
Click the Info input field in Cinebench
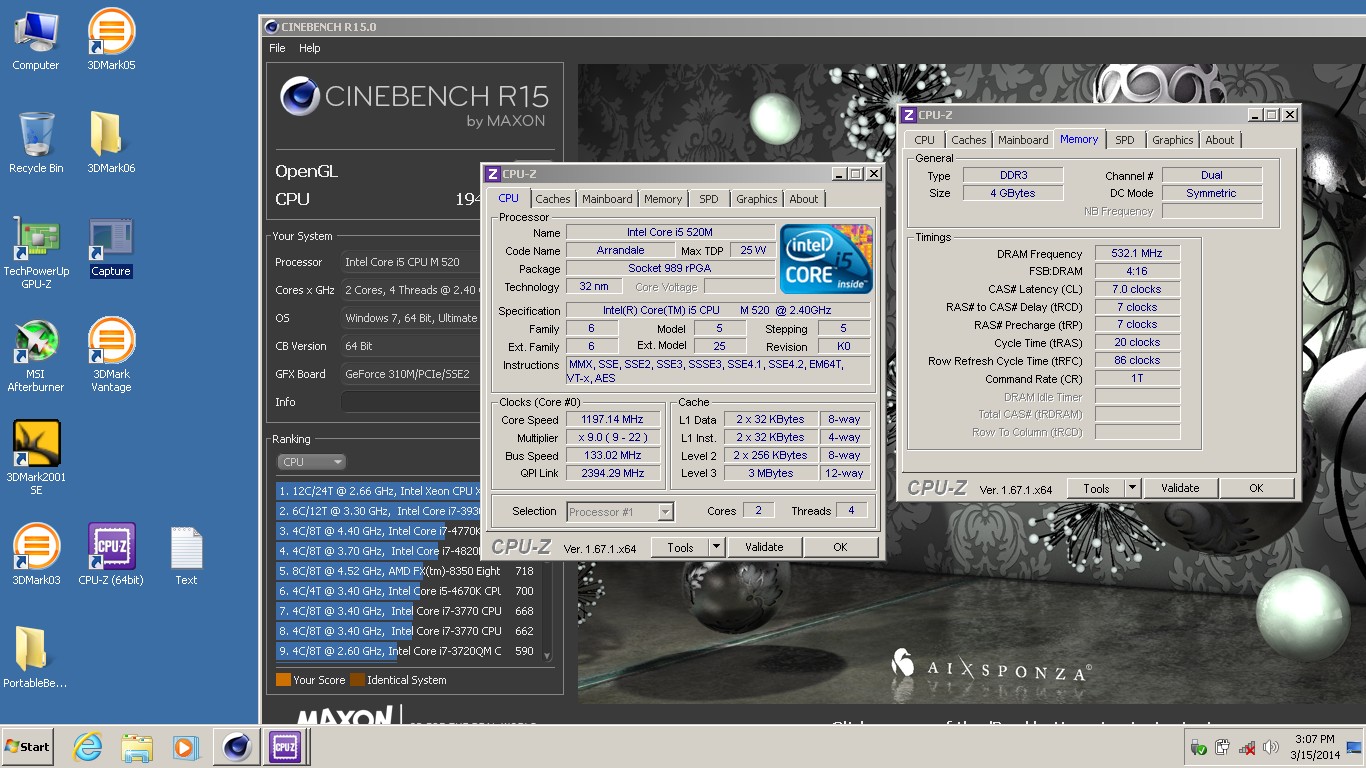tap(411, 402)
